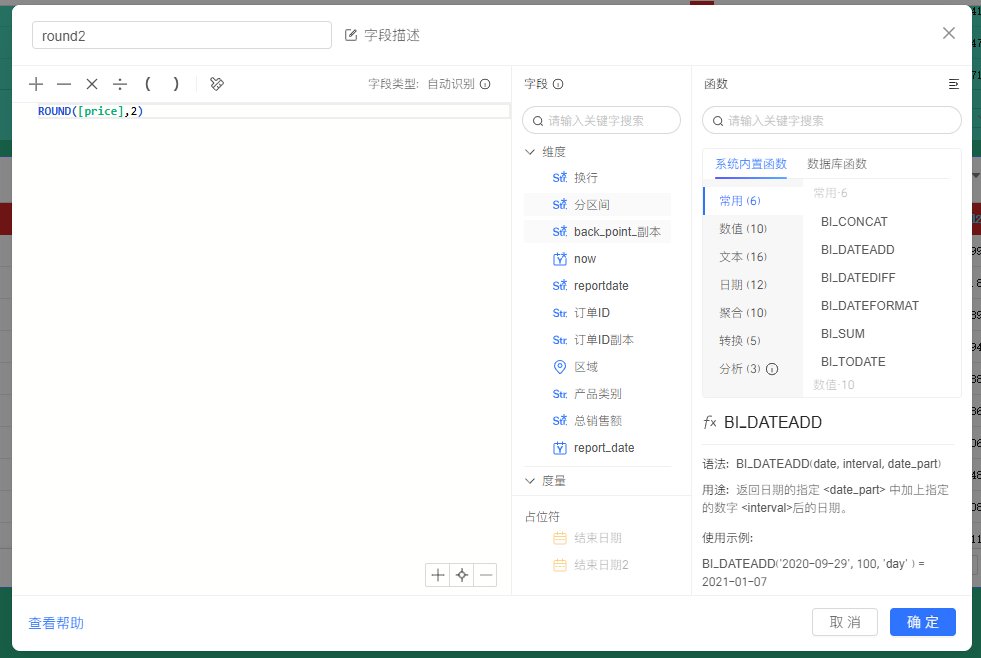Click the edit icon beside 字段描述
The image size is (981, 658).
pos(351,35)
